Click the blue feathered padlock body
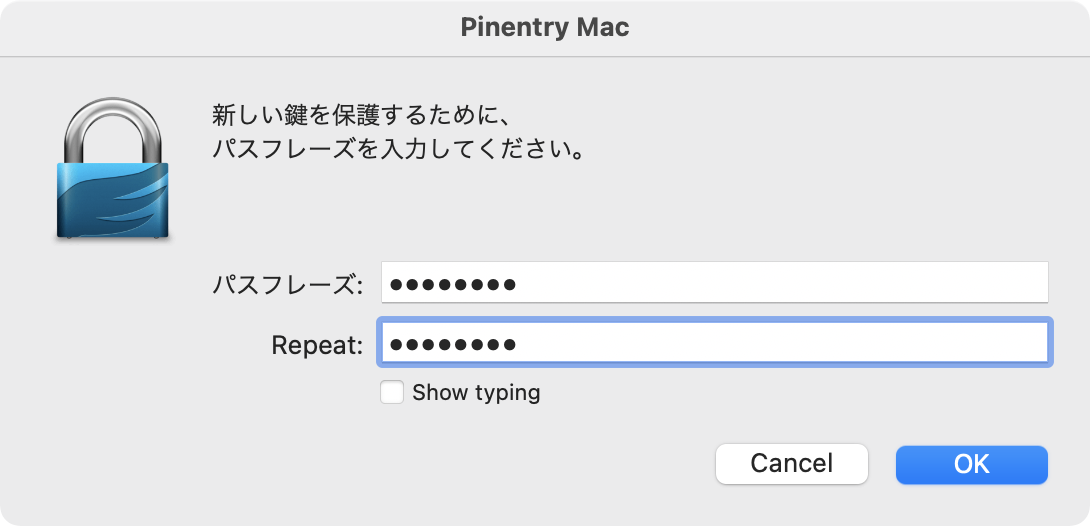 click(x=113, y=202)
